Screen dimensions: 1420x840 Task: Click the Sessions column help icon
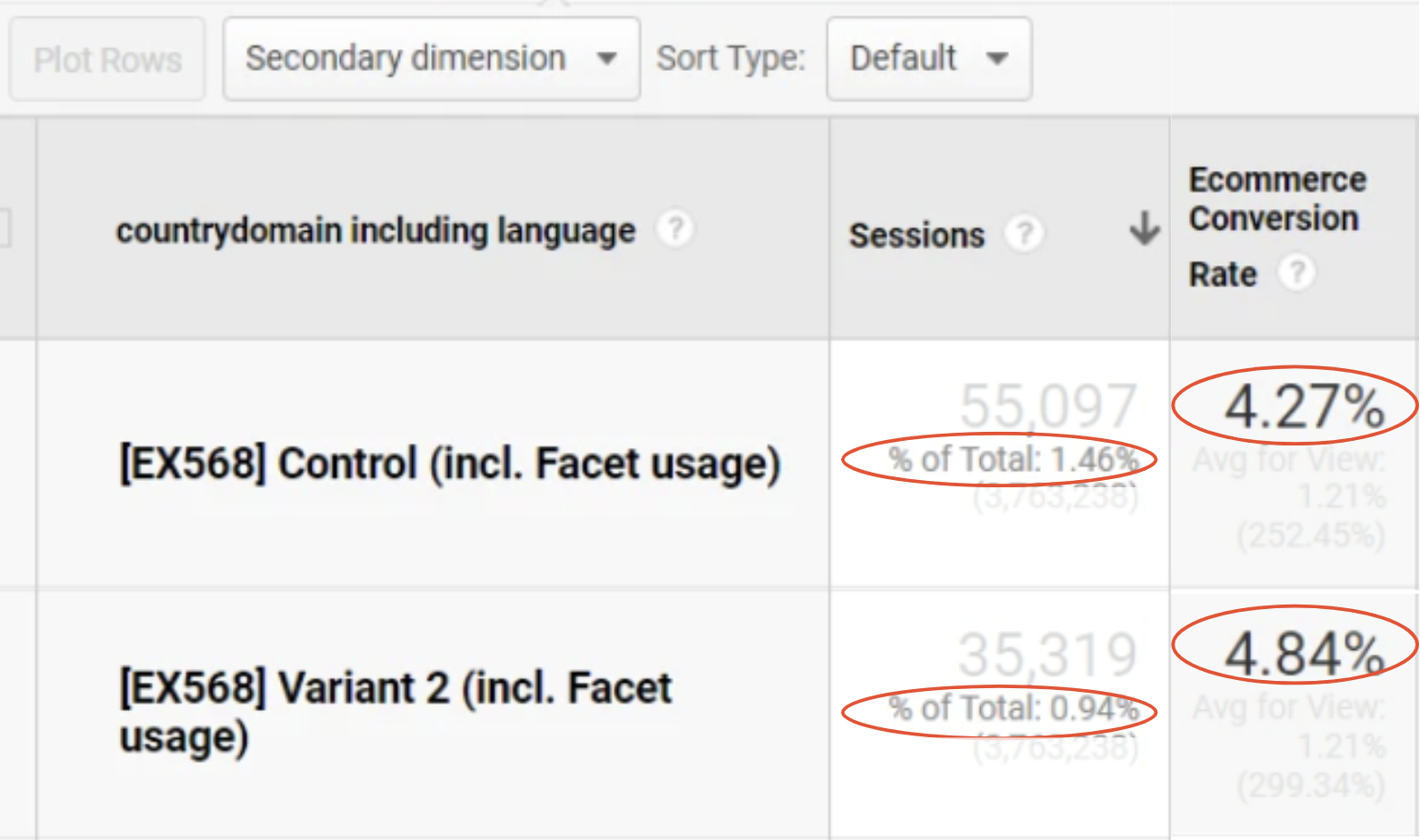click(1024, 234)
